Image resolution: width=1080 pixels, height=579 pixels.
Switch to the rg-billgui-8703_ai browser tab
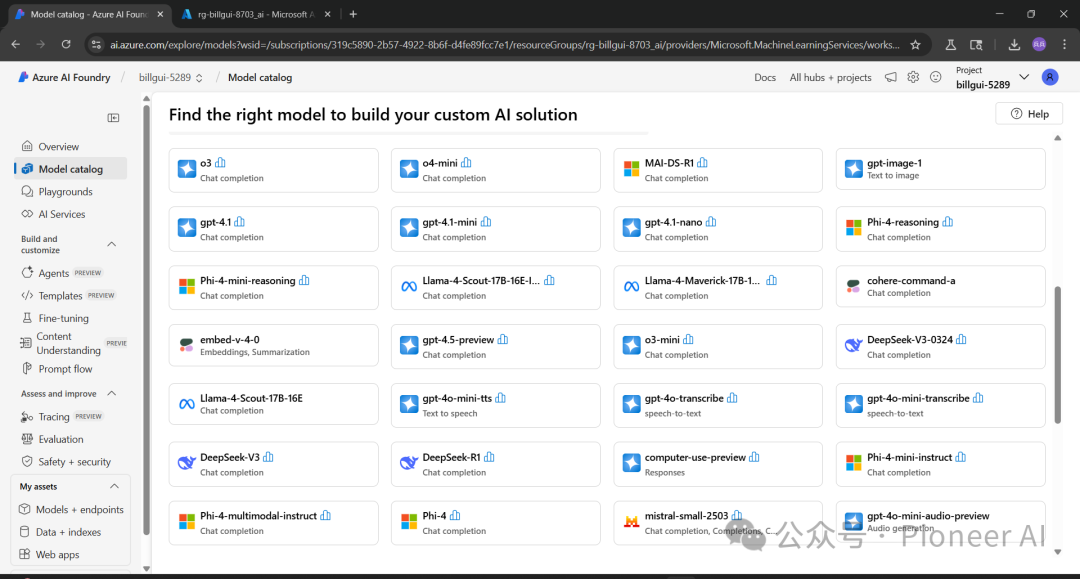[255, 14]
